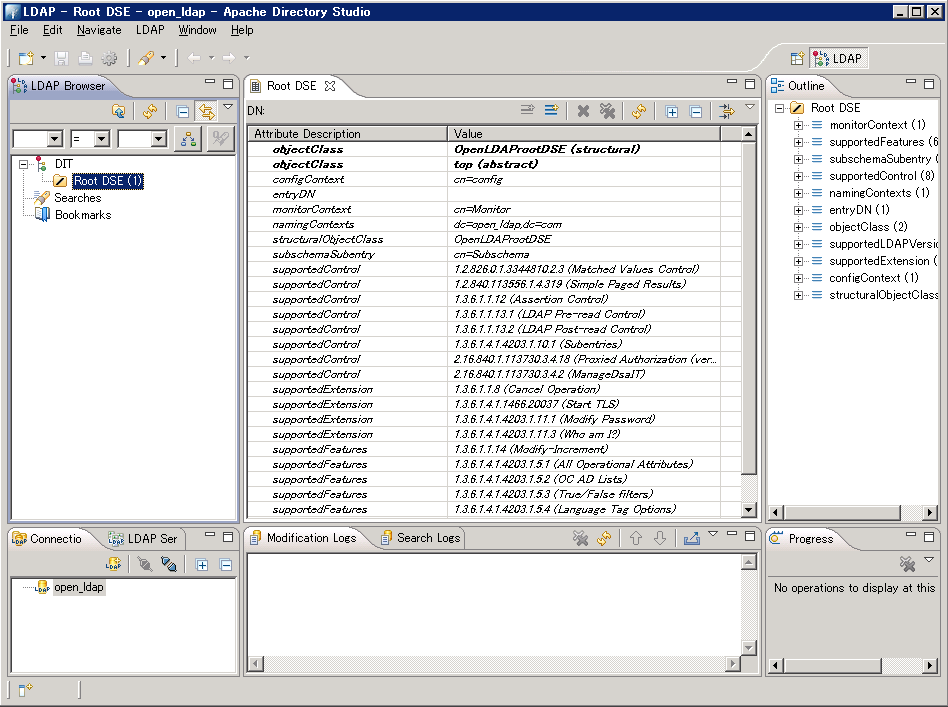The image size is (948, 707).
Task: Toggle Link with Editor in LDAP Browser
Action: click(207, 111)
